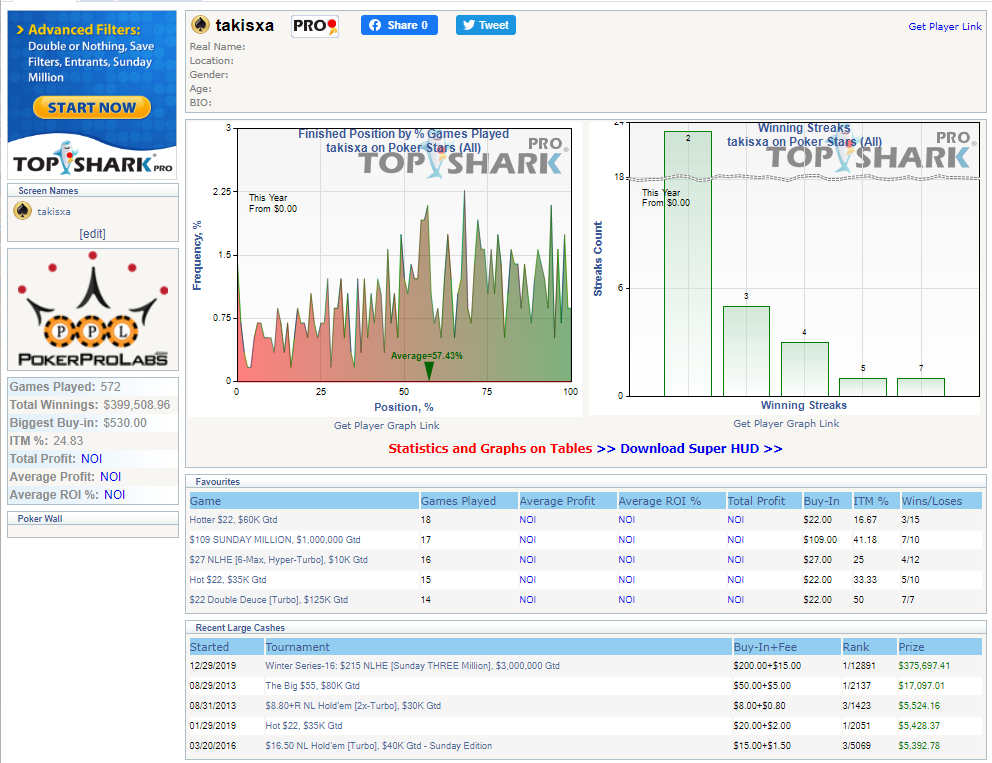Open $27 NLHE 6-Max Hyper-Turbo game
Viewport: 992px width, 763px height.
tap(278, 560)
